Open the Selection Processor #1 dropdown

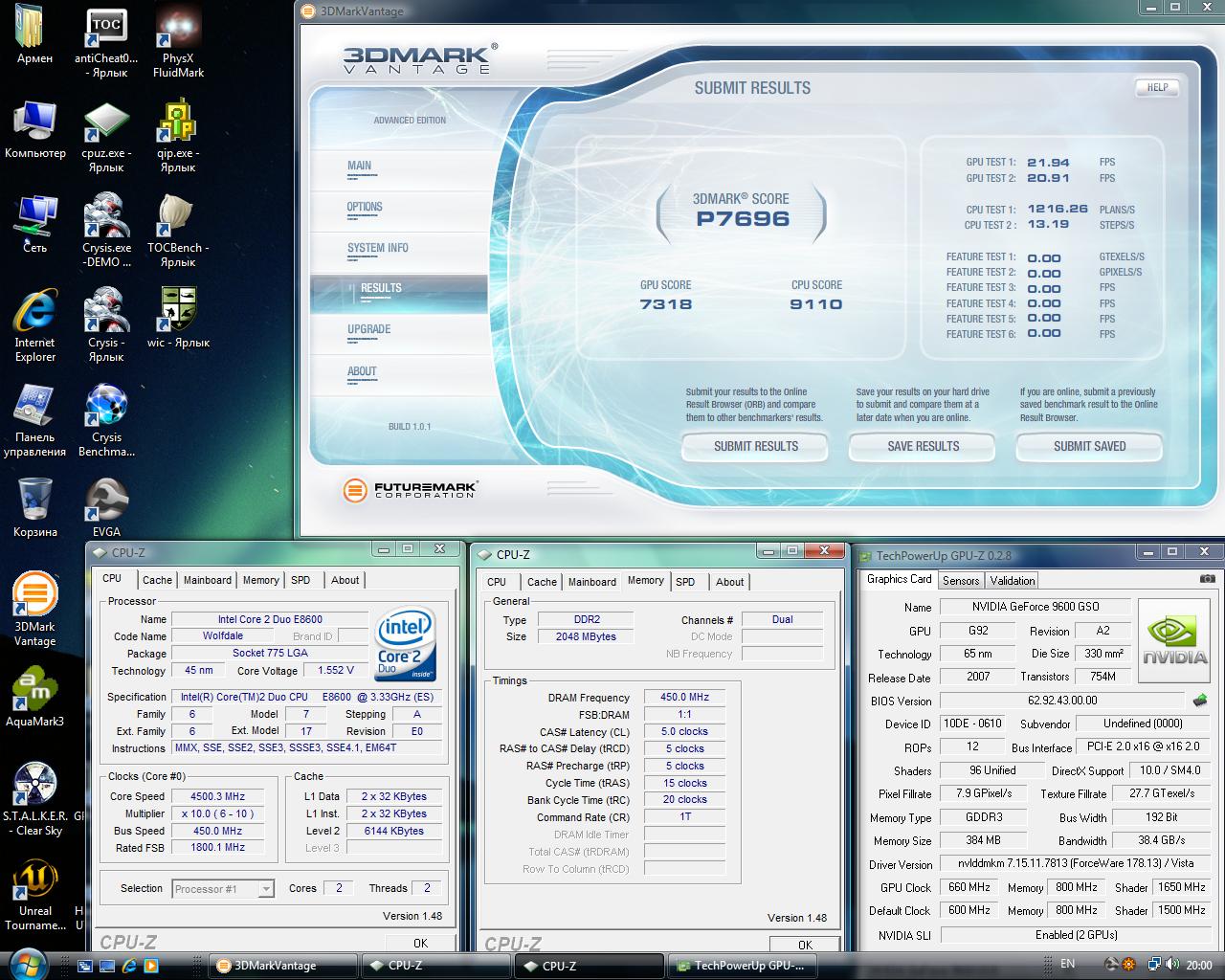[223, 889]
